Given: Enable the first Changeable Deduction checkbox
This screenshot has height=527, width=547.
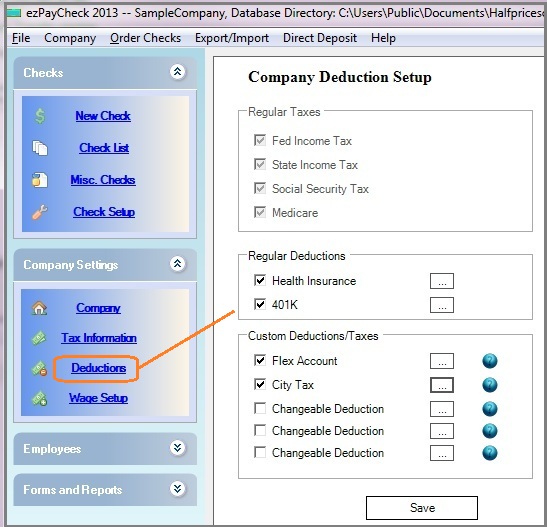Looking at the screenshot, I should click(260, 408).
